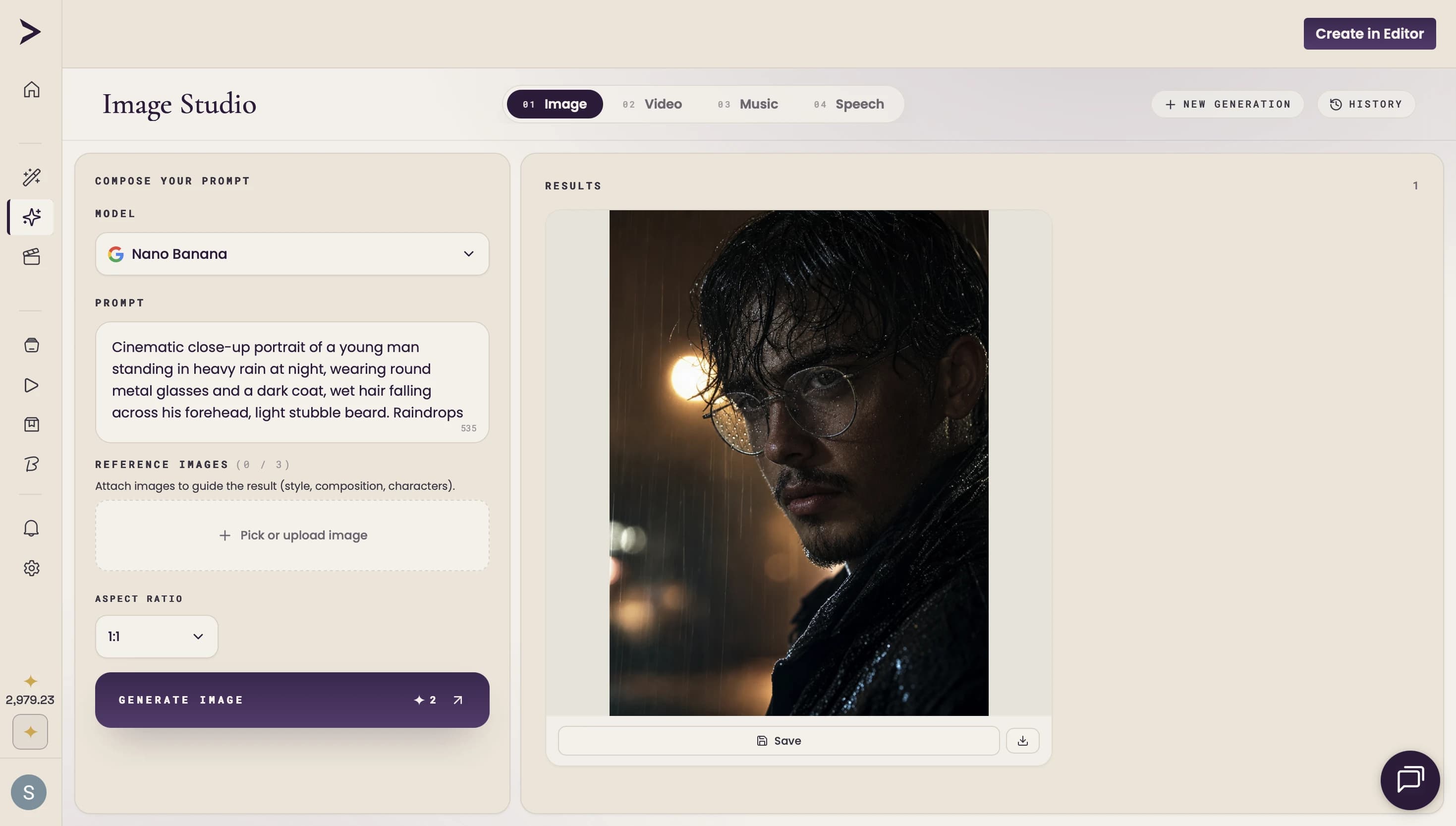The width and height of the screenshot is (1456, 826).
Task: Switch to the Image tab
Action: pyautogui.click(x=555, y=105)
